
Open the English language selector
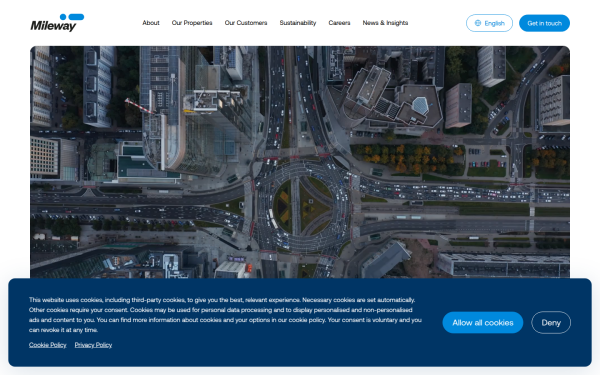[489, 23]
